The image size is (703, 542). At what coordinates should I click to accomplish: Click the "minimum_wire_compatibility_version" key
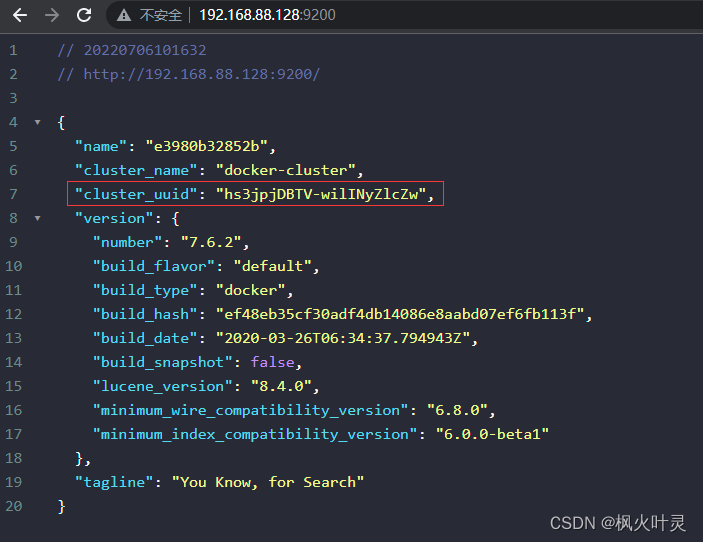tap(250, 410)
